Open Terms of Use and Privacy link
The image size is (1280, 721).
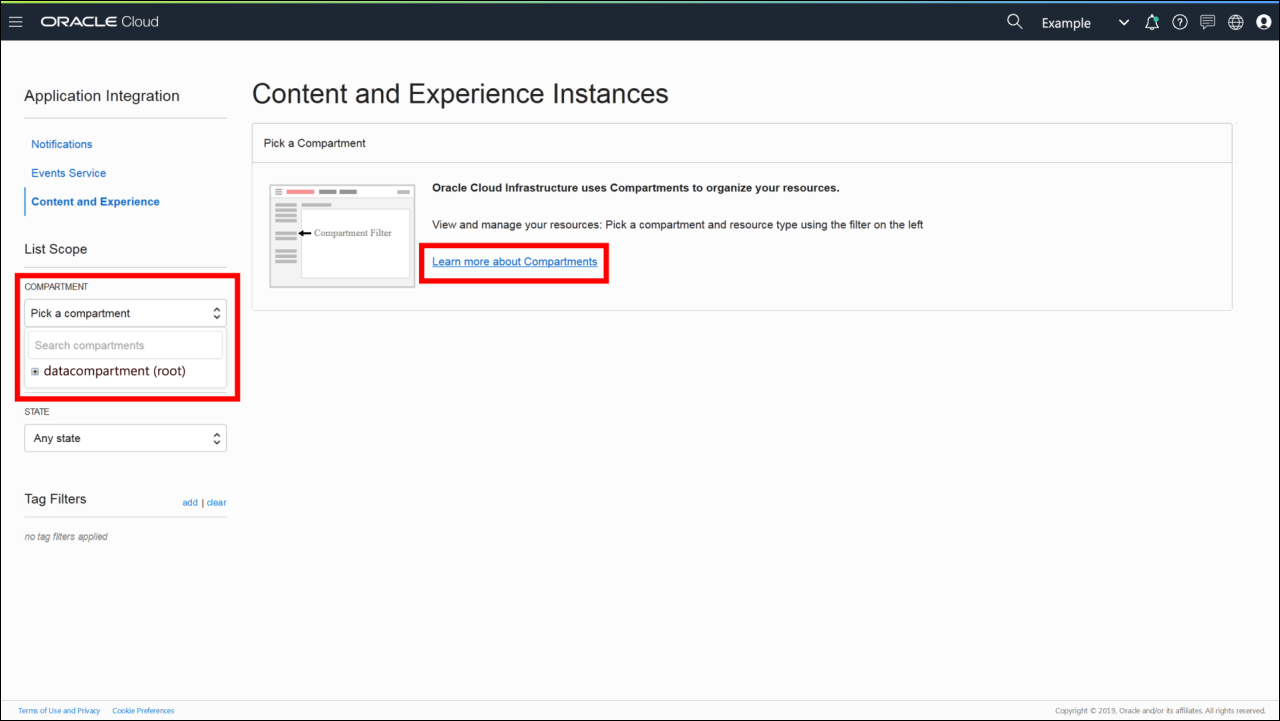[59, 711]
